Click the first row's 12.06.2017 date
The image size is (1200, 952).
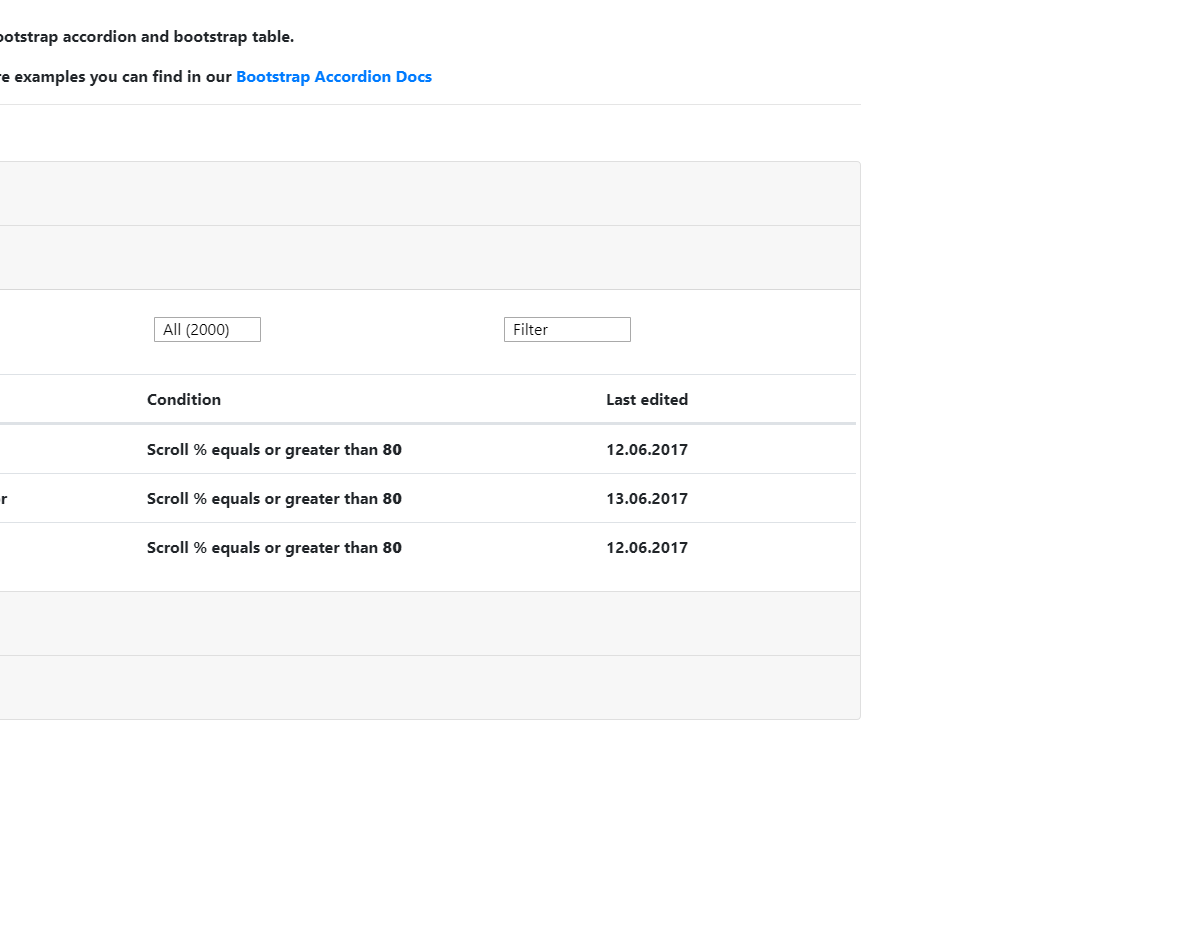coord(647,450)
